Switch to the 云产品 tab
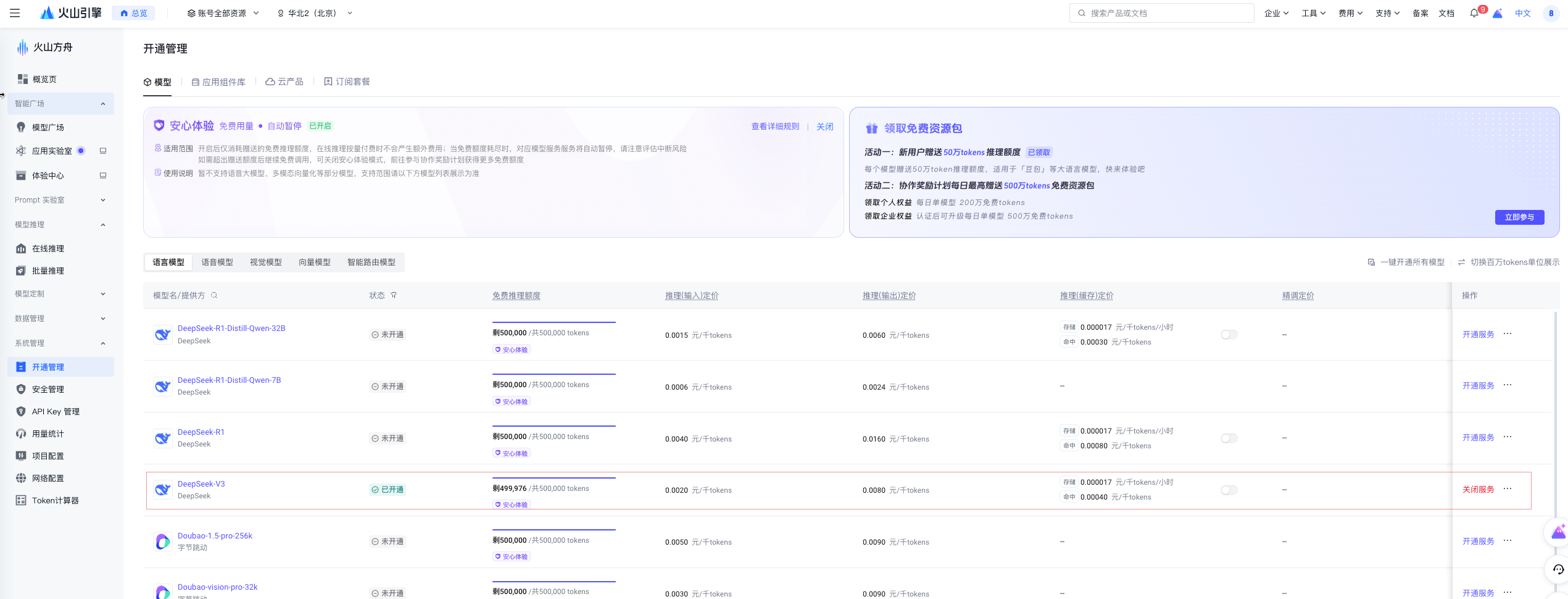 tap(284, 82)
